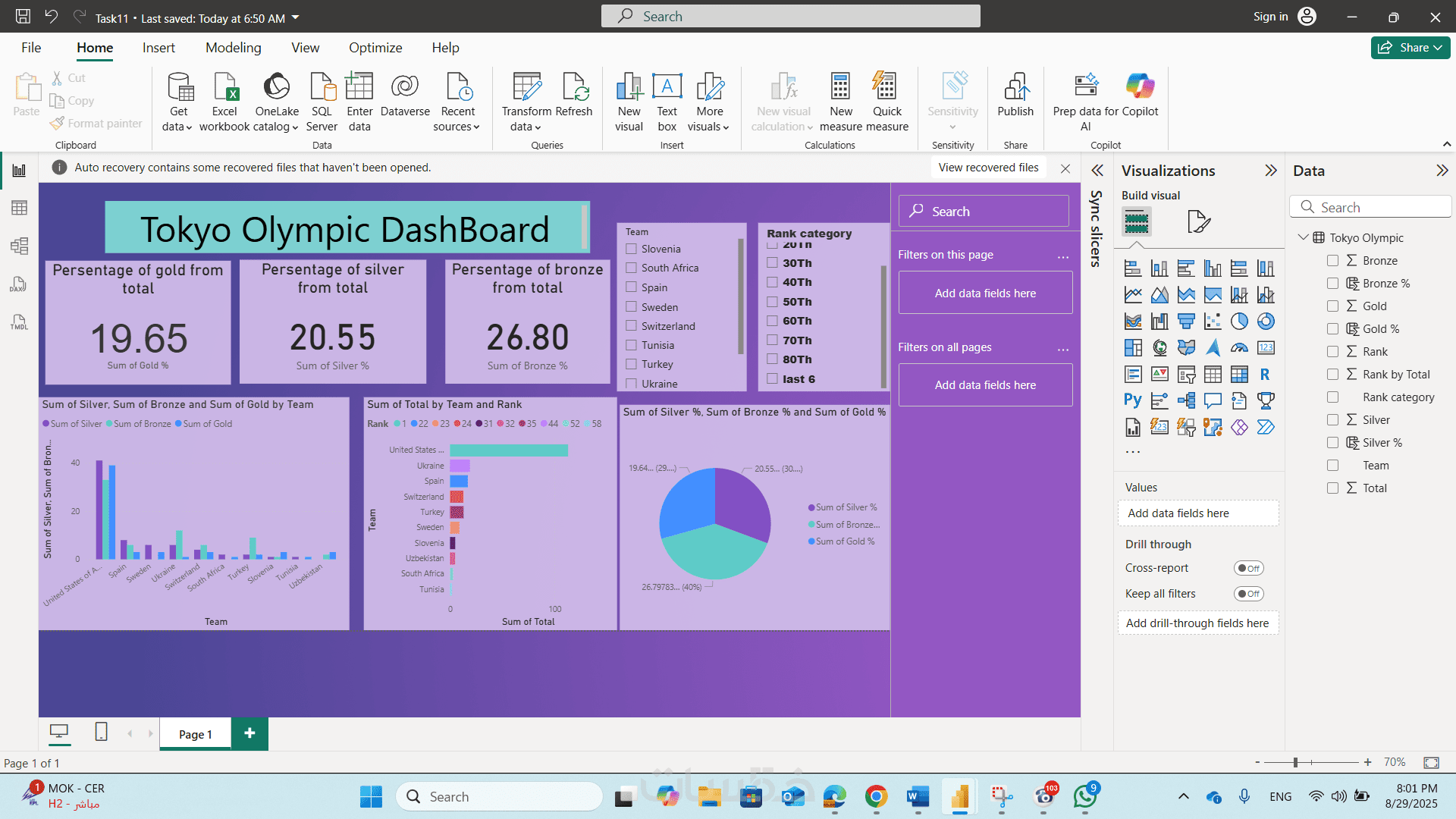Screen dimensions: 1456x819
Task: Toggle the Cross-report switch
Action: pos(1248,568)
